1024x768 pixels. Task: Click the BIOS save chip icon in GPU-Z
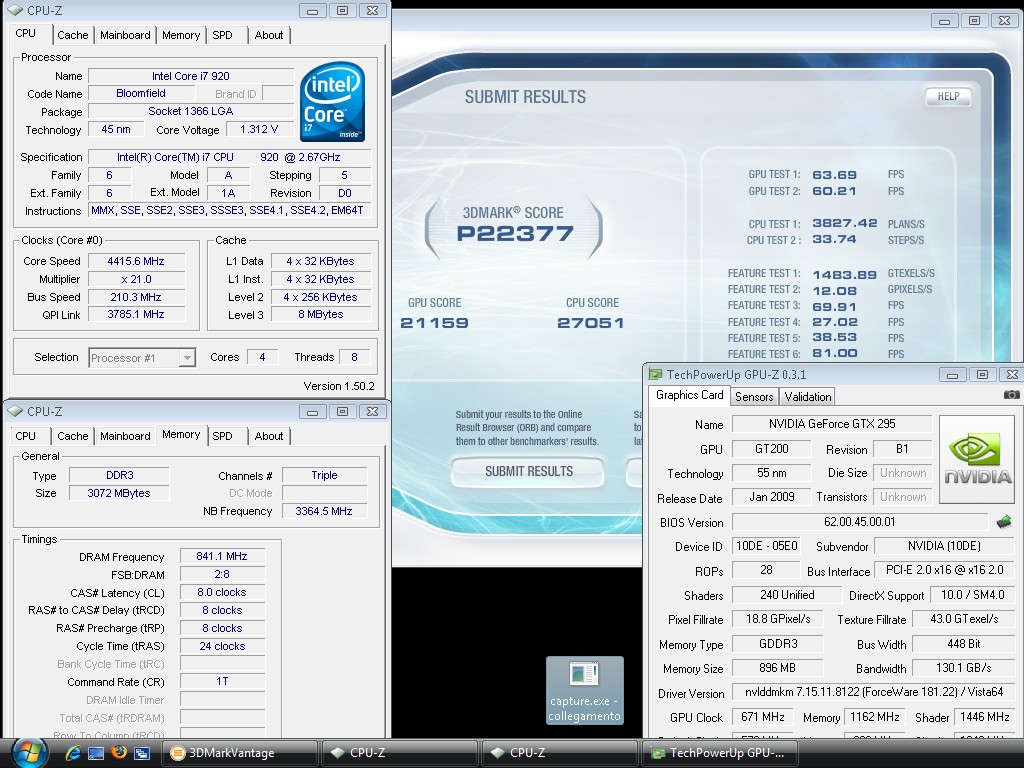1004,522
